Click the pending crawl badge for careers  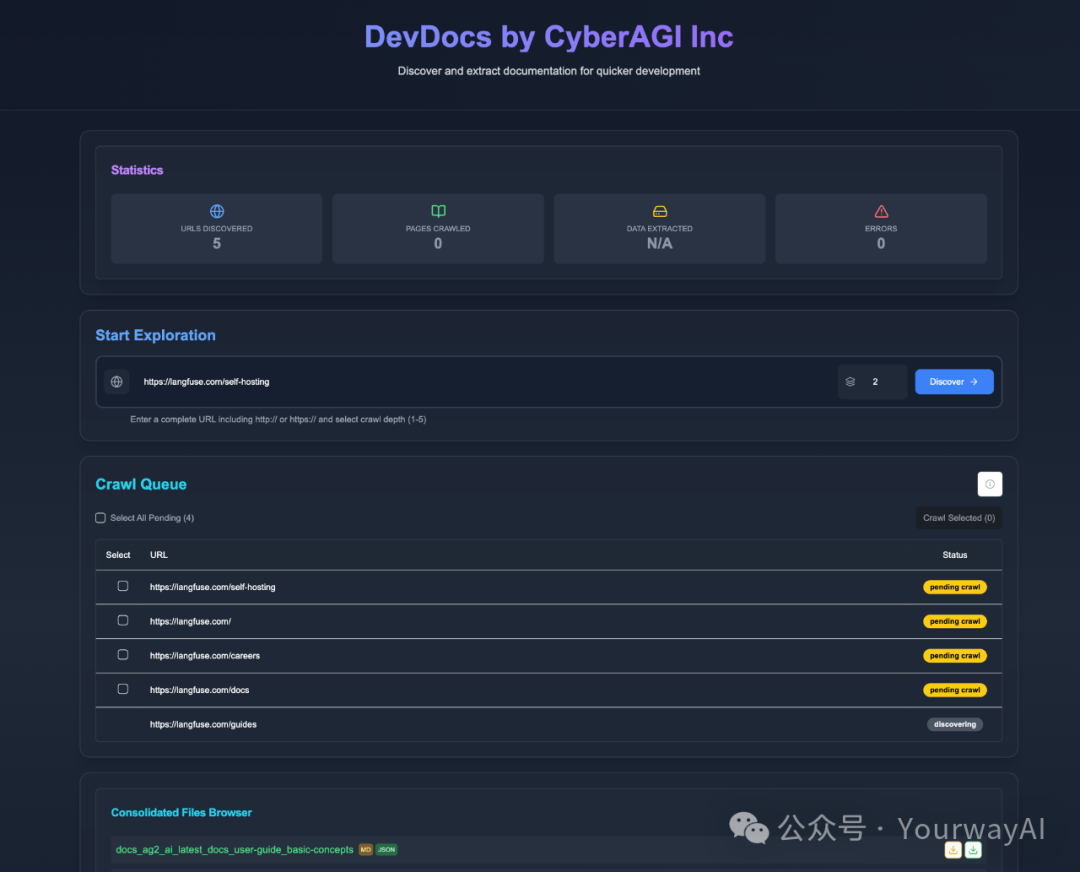pyautogui.click(x=955, y=656)
